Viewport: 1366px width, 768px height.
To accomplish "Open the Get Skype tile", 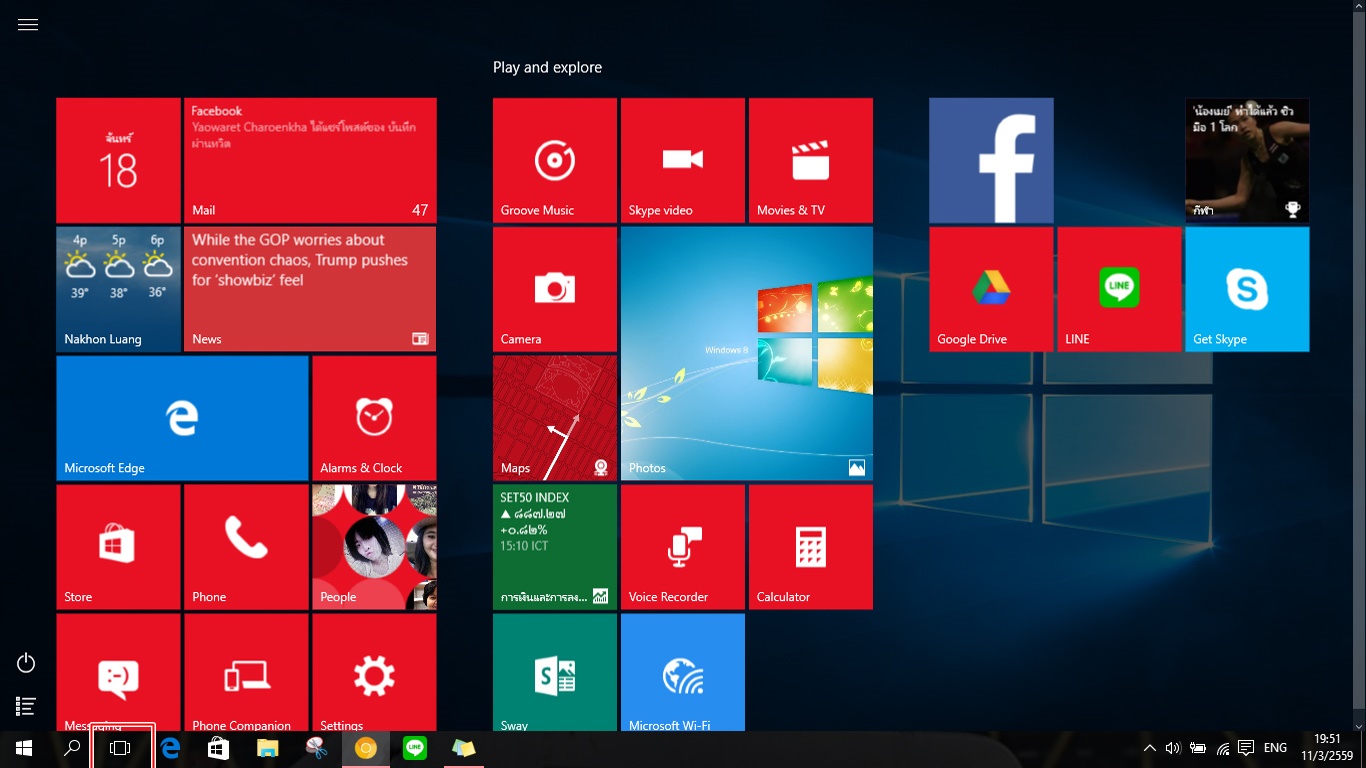I will pyautogui.click(x=1247, y=289).
